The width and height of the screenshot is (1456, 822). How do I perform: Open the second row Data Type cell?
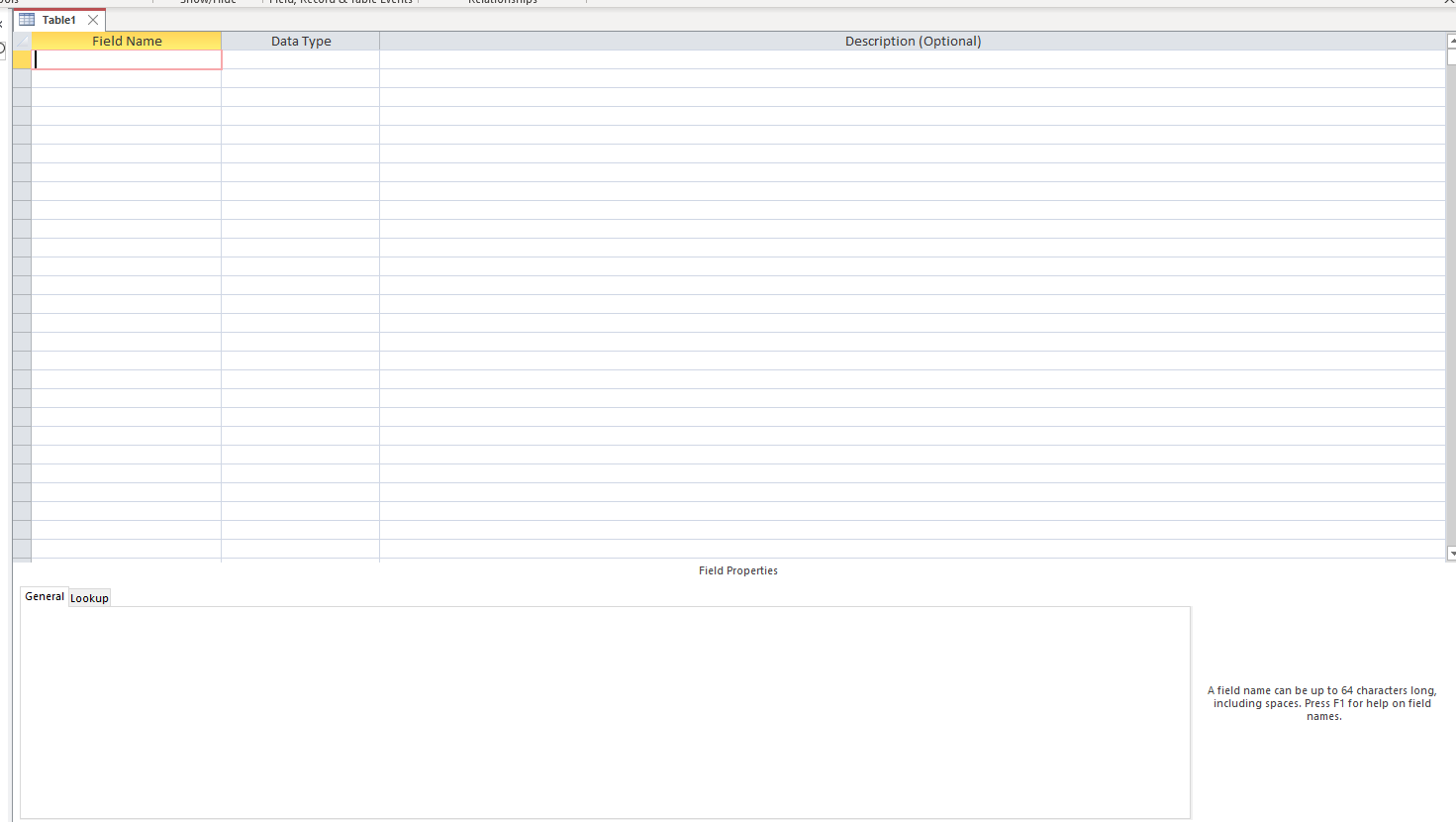click(301, 78)
